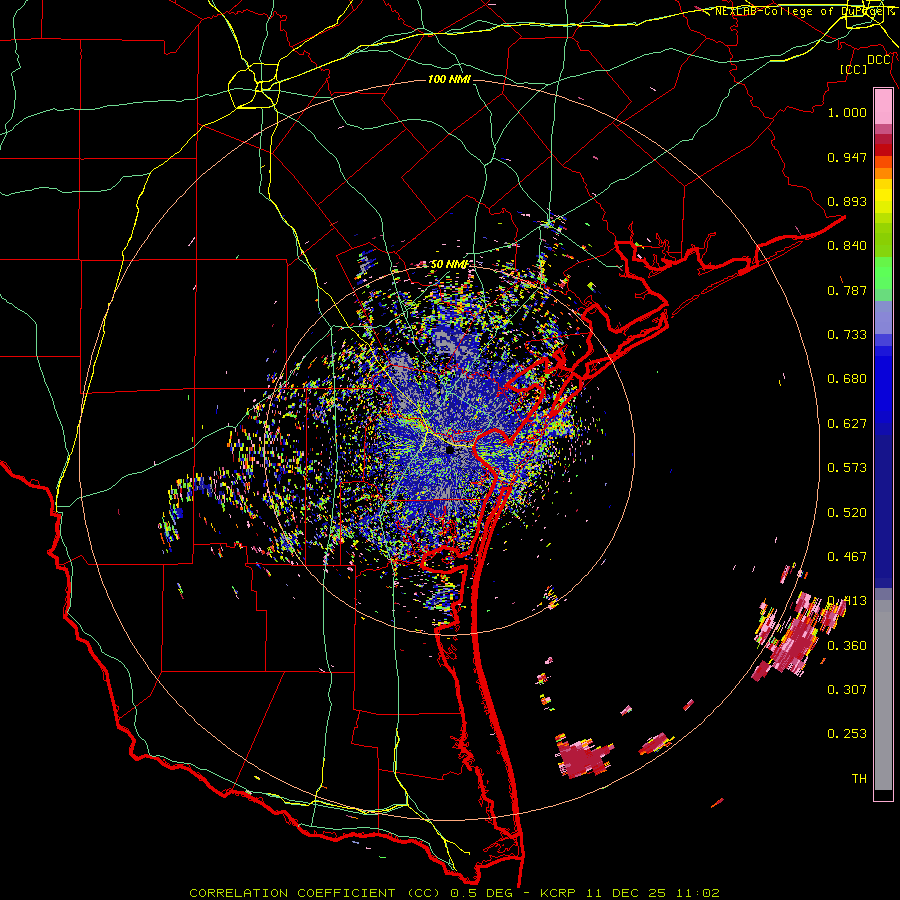The width and height of the screenshot is (900, 900).
Task: Click the 0.573 legend value
Action: point(847,468)
